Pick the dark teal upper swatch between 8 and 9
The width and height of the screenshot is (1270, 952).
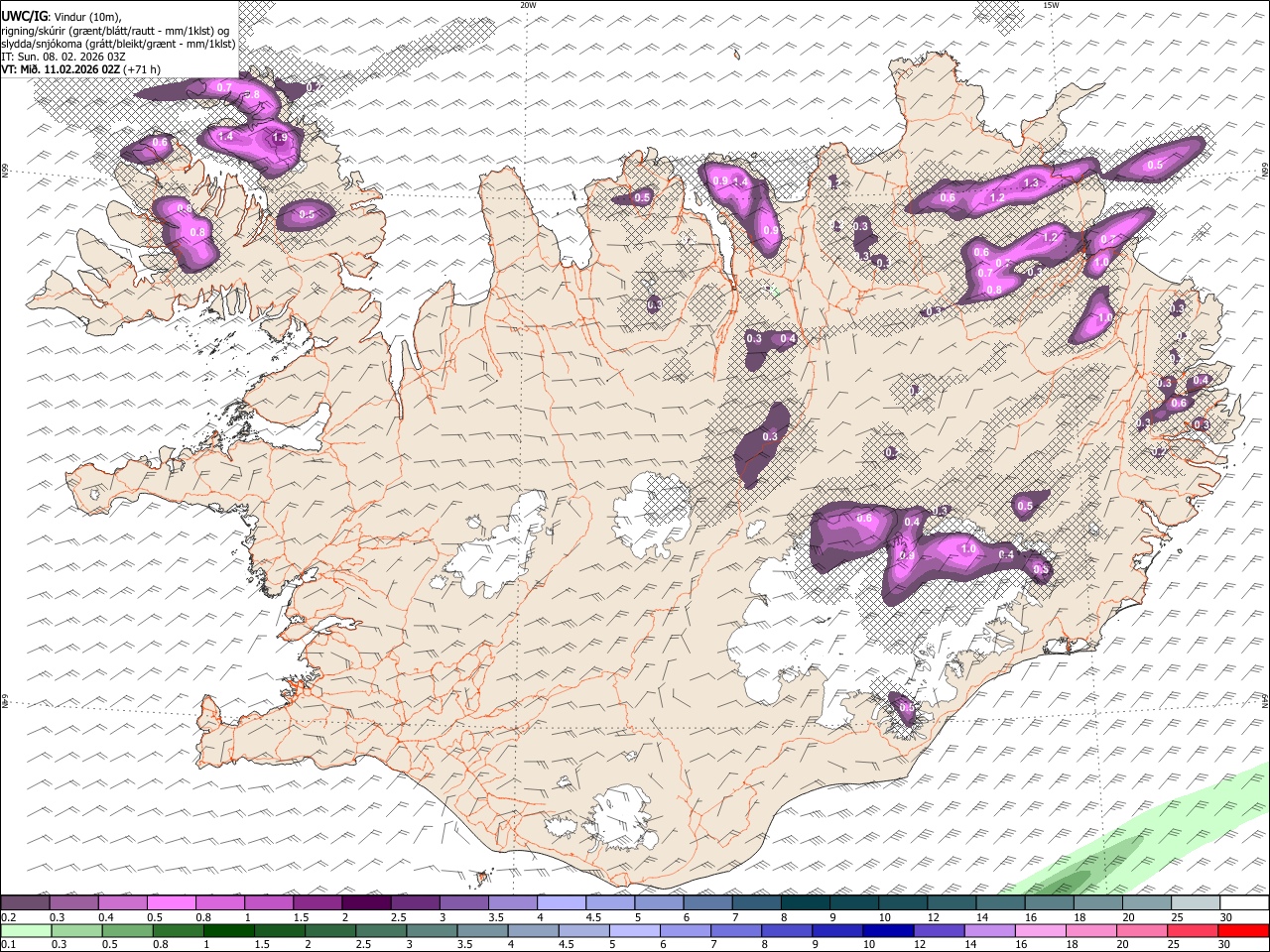pos(805,903)
